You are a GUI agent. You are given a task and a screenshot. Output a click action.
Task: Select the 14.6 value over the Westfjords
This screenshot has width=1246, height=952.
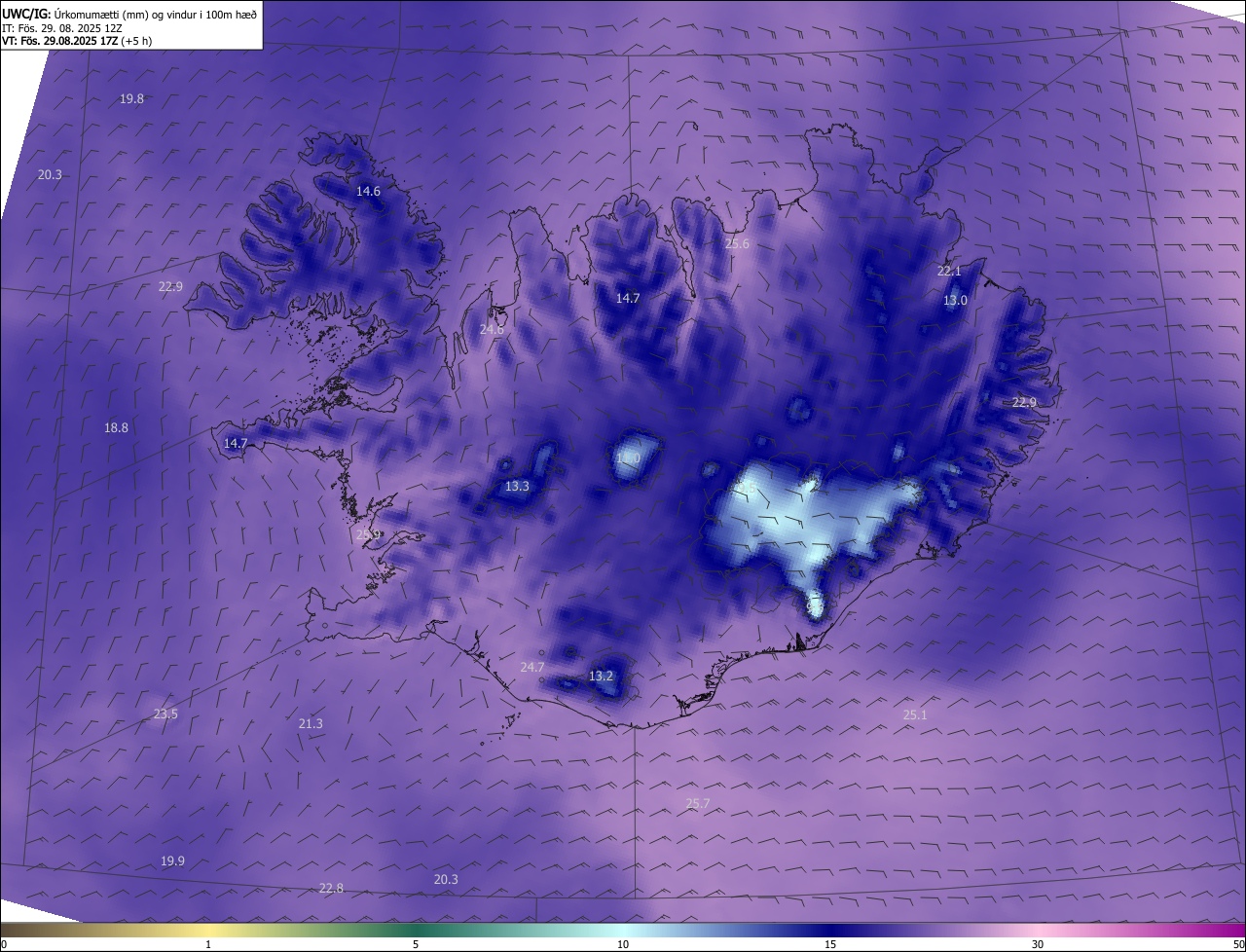[x=368, y=192]
